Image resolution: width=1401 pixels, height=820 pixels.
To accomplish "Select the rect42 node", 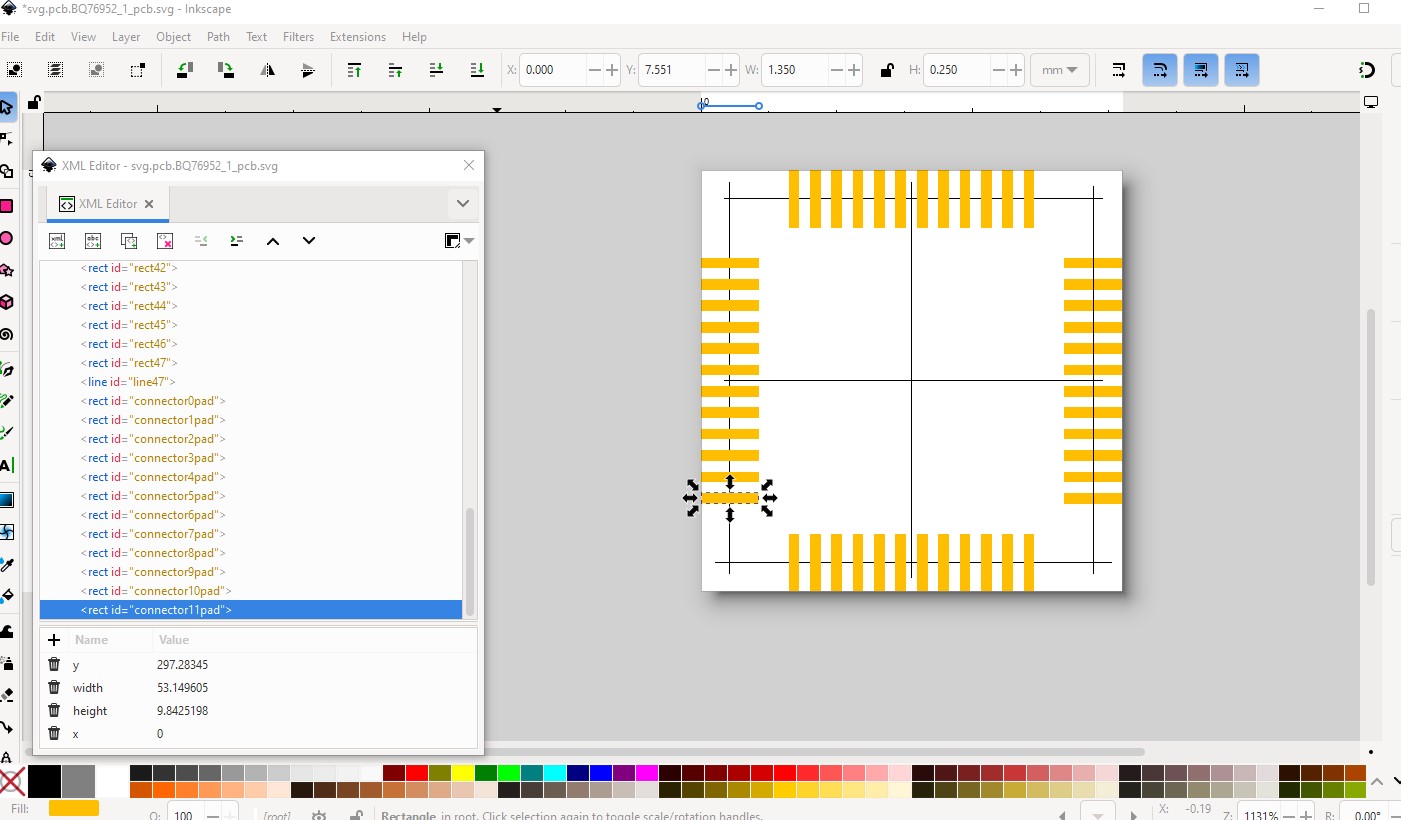I will [251, 268].
